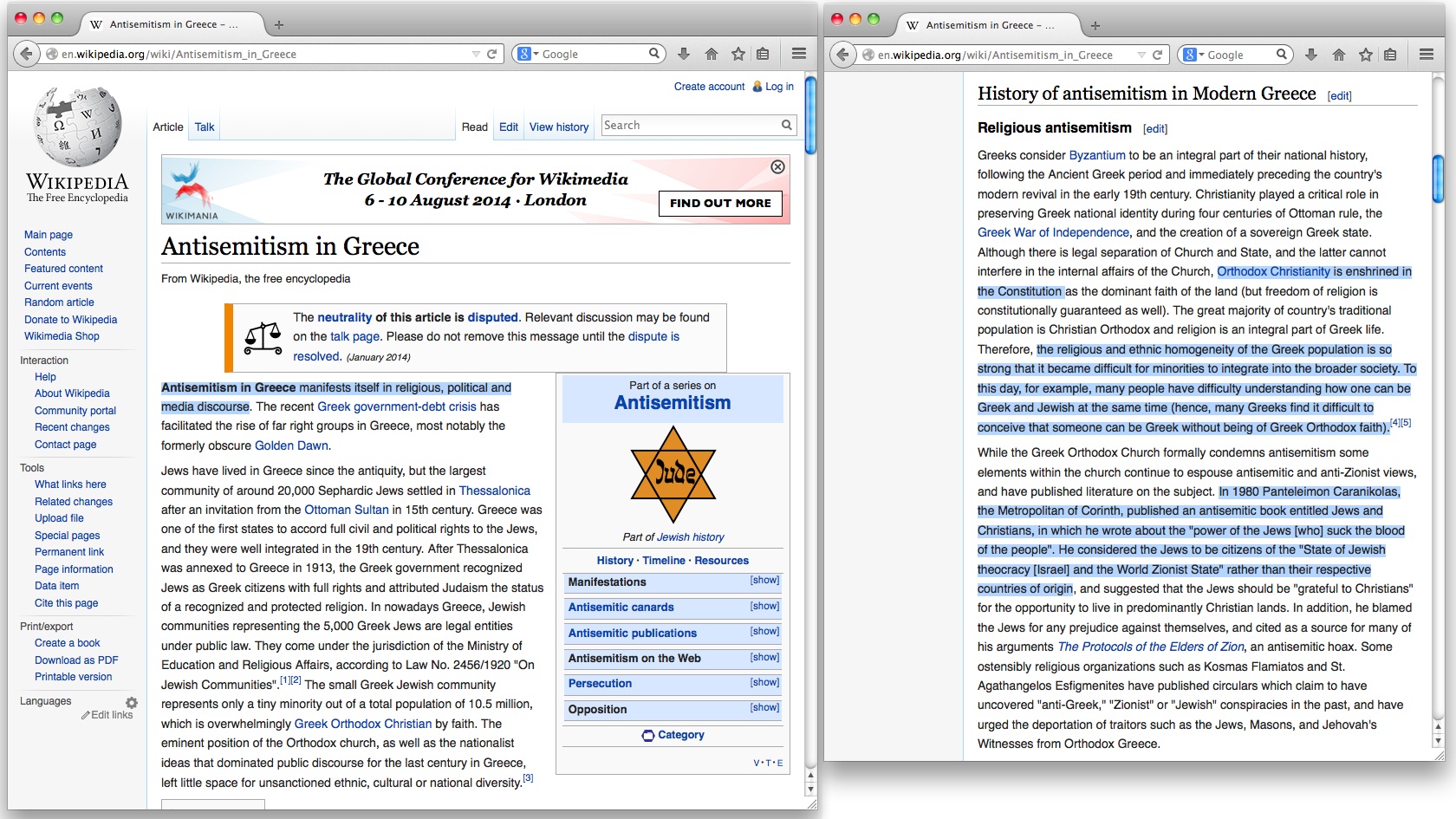Screen dimensions: 1456x819
Task: Open downloads in the right browser toolbar
Action: [x=1311, y=55]
